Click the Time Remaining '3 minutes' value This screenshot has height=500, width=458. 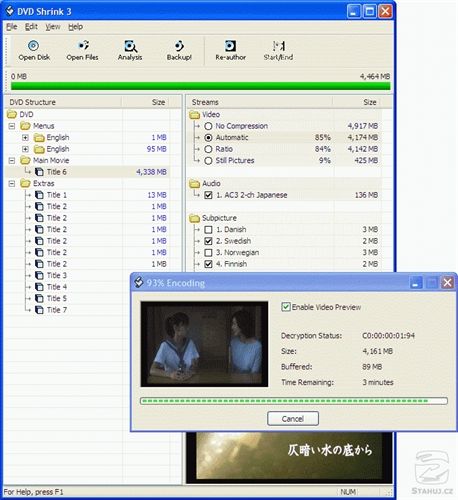click(x=378, y=382)
